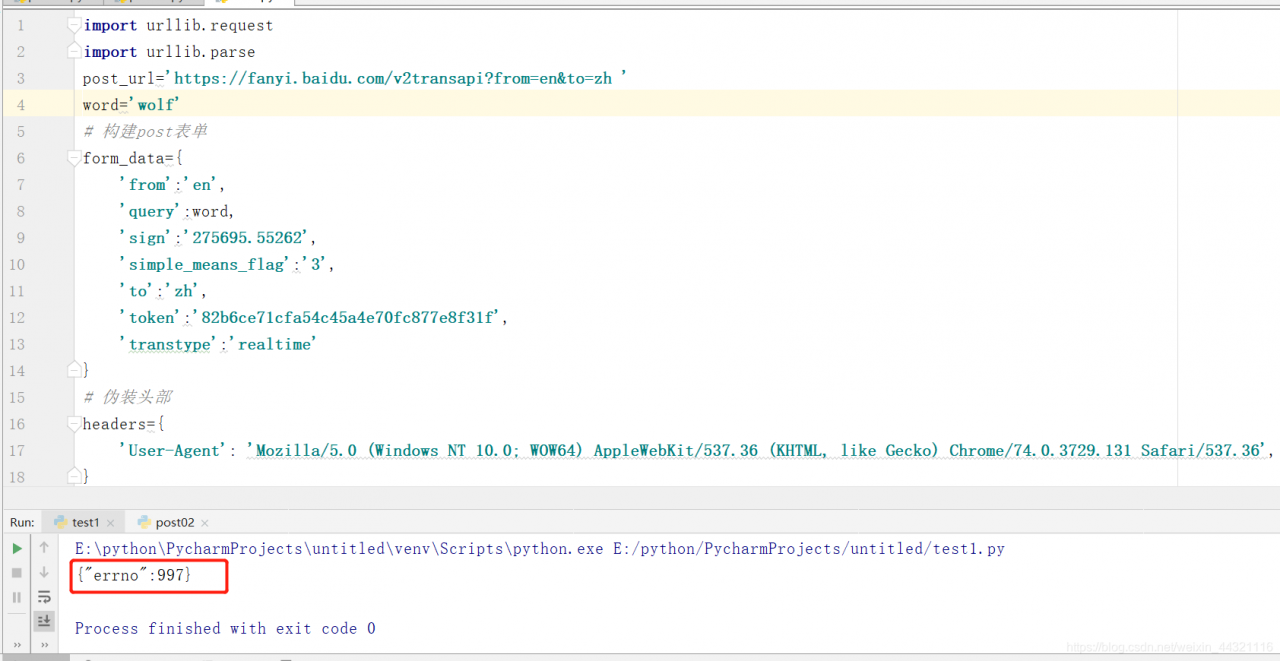
Task: Click the 'simple_means_flag':'3' entry
Action: coord(227,264)
